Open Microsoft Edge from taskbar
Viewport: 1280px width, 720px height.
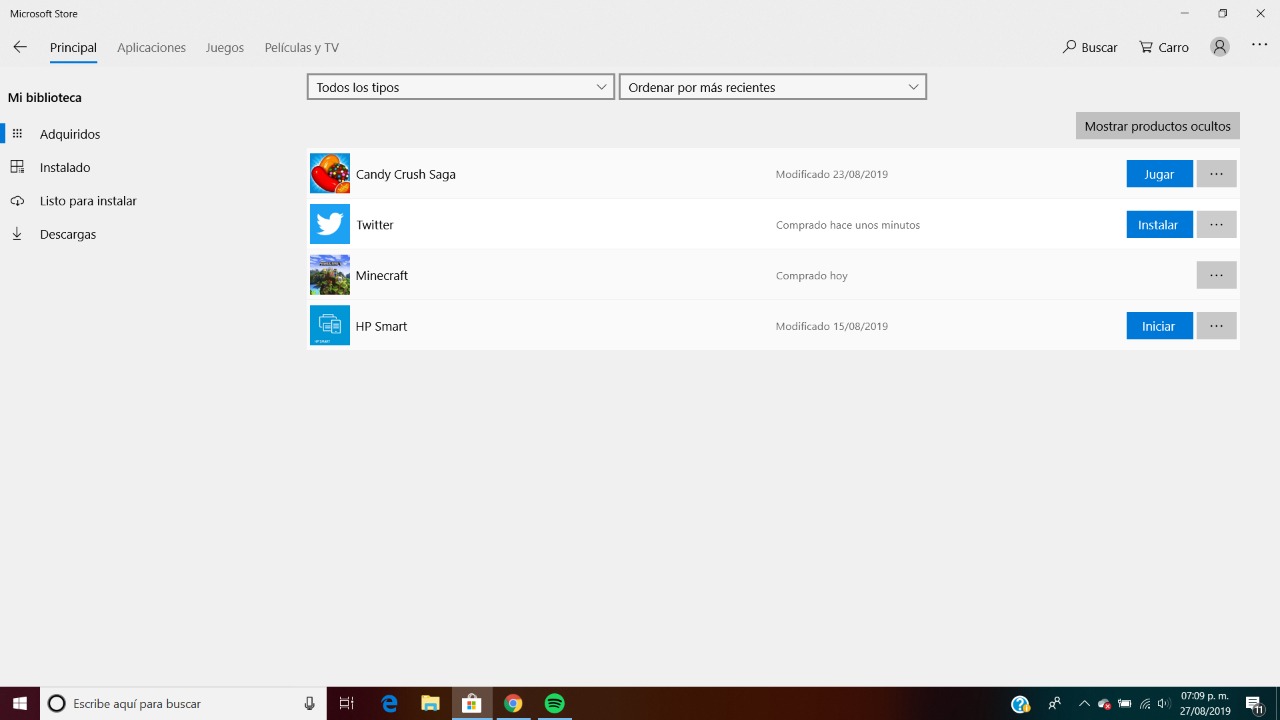(x=389, y=704)
